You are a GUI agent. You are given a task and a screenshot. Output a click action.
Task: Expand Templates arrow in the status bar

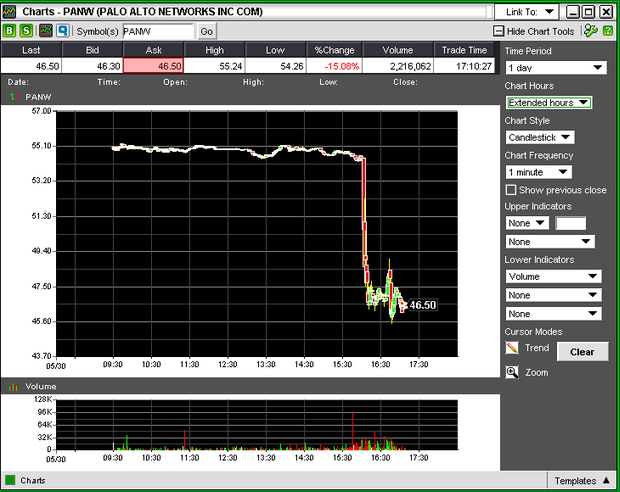click(x=607, y=481)
